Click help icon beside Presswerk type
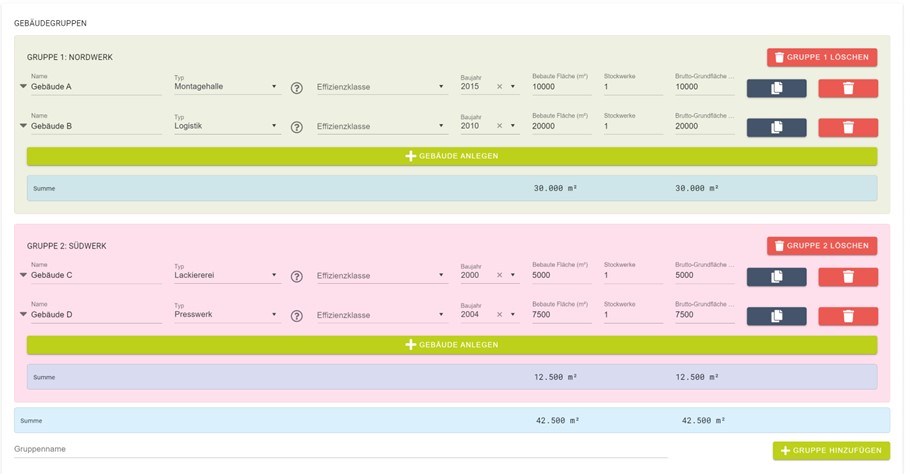 point(297,316)
